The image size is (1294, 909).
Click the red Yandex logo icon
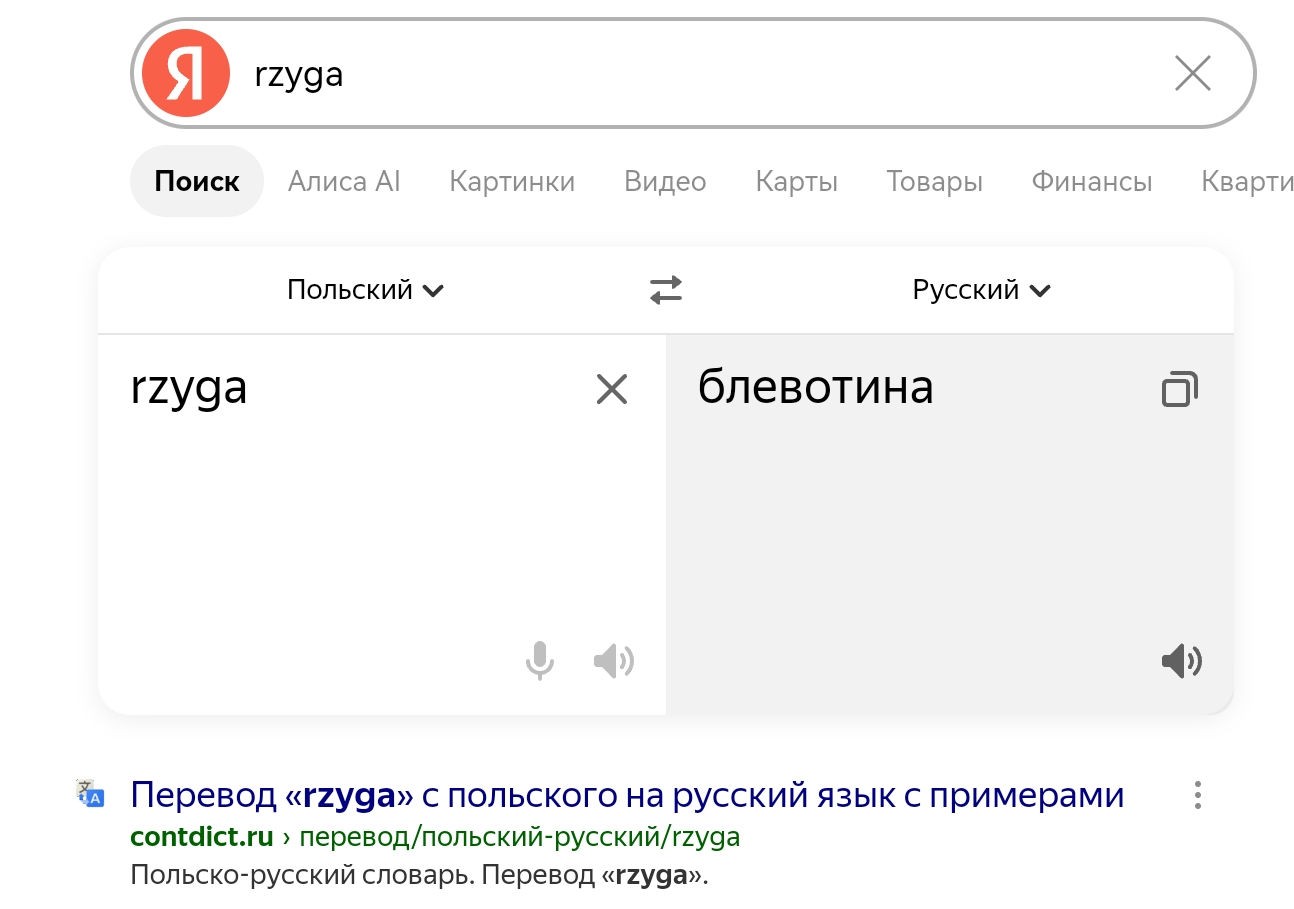click(x=186, y=73)
